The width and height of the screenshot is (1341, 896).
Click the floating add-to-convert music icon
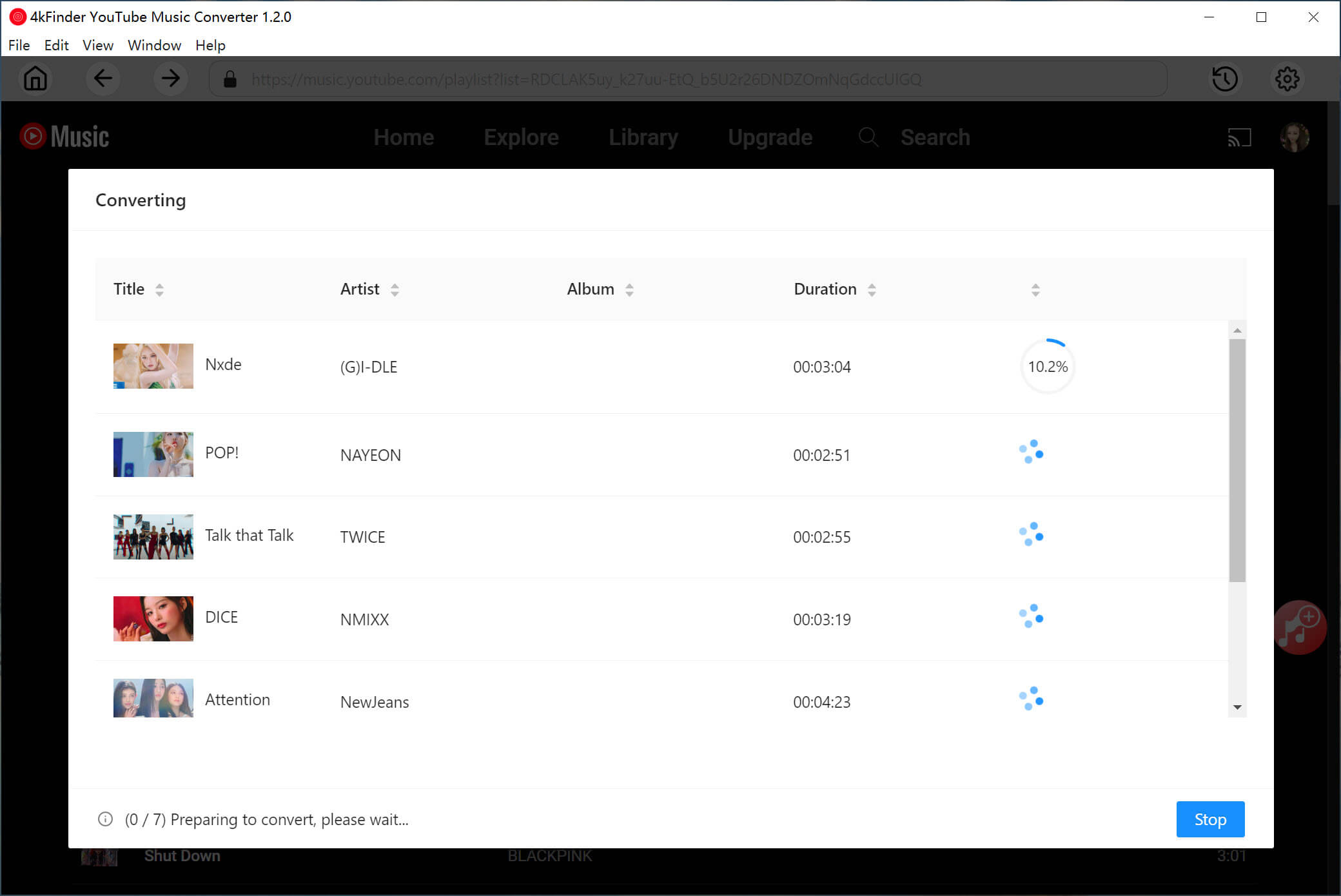1299,627
